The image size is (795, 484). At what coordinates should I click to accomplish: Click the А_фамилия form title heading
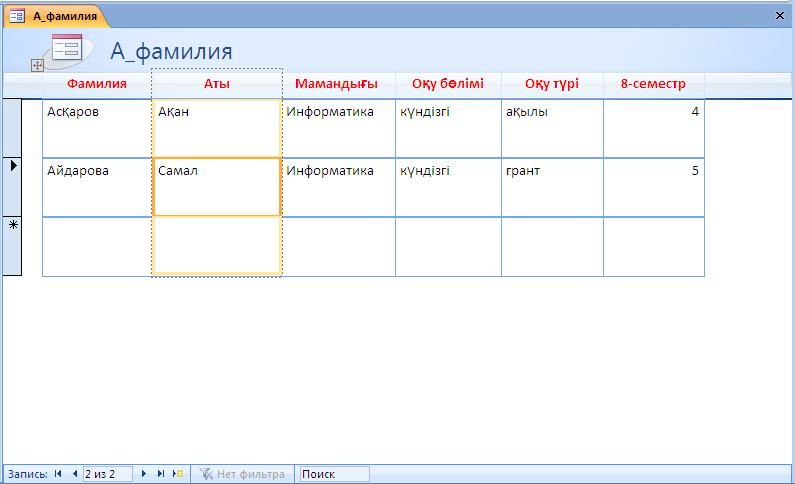click(x=171, y=51)
